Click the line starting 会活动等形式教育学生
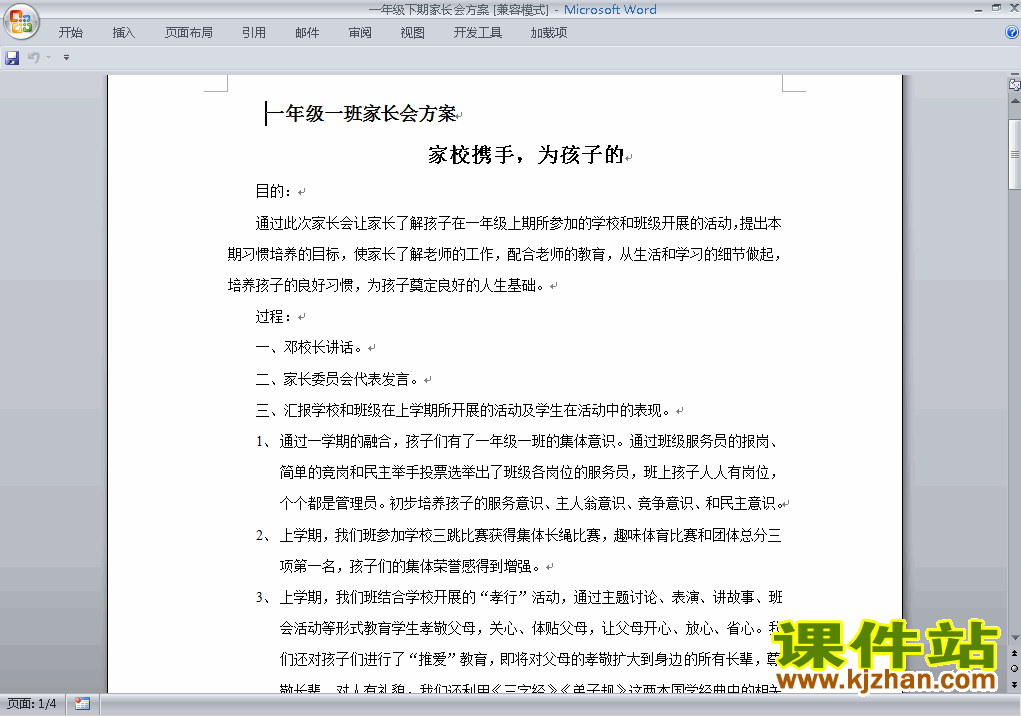This screenshot has height=717, width=1021. (529, 628)
